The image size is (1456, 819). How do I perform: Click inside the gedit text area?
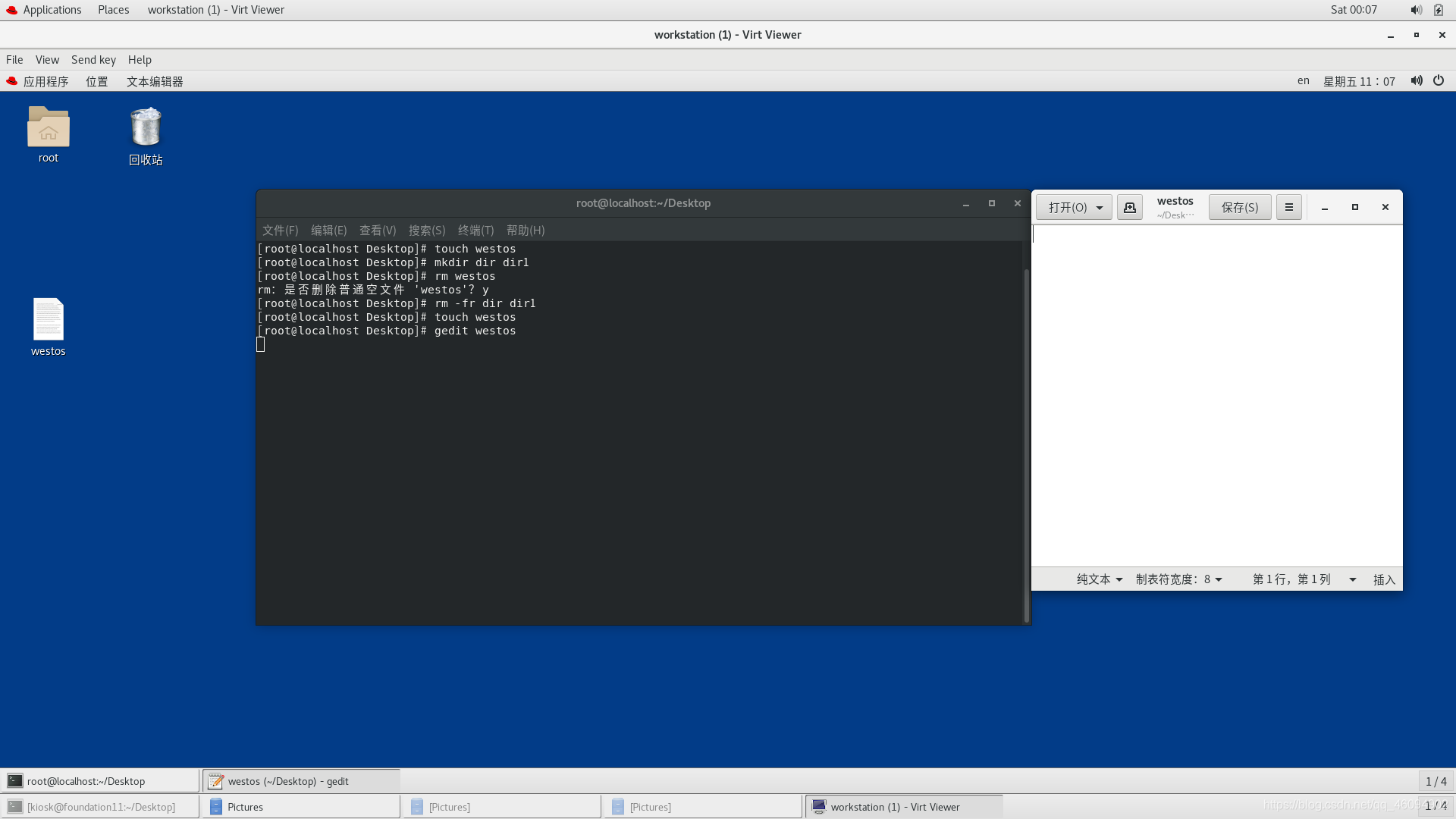click(x=1216, y=394)
